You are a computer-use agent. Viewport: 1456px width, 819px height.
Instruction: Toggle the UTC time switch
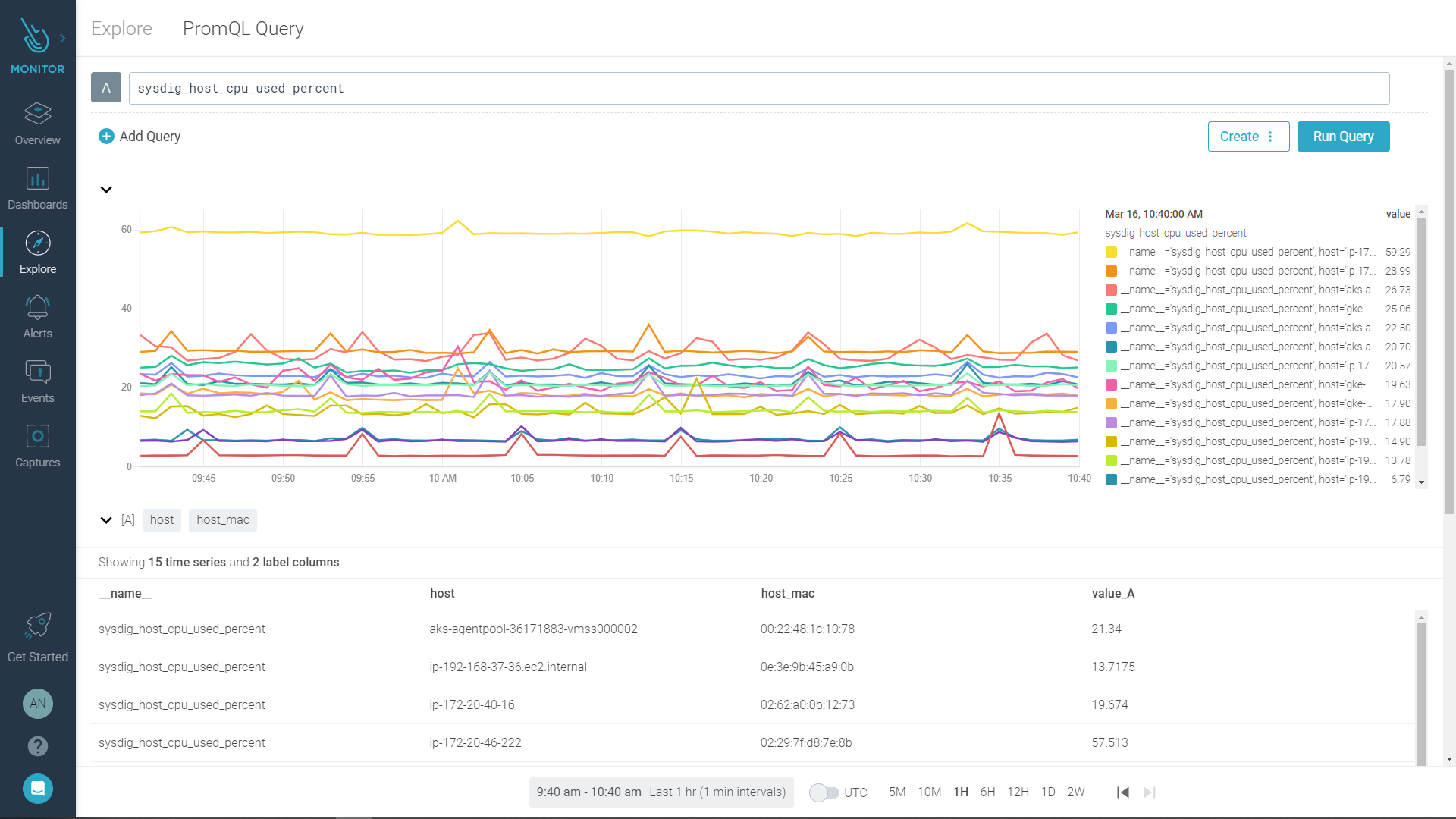[824, 792]
